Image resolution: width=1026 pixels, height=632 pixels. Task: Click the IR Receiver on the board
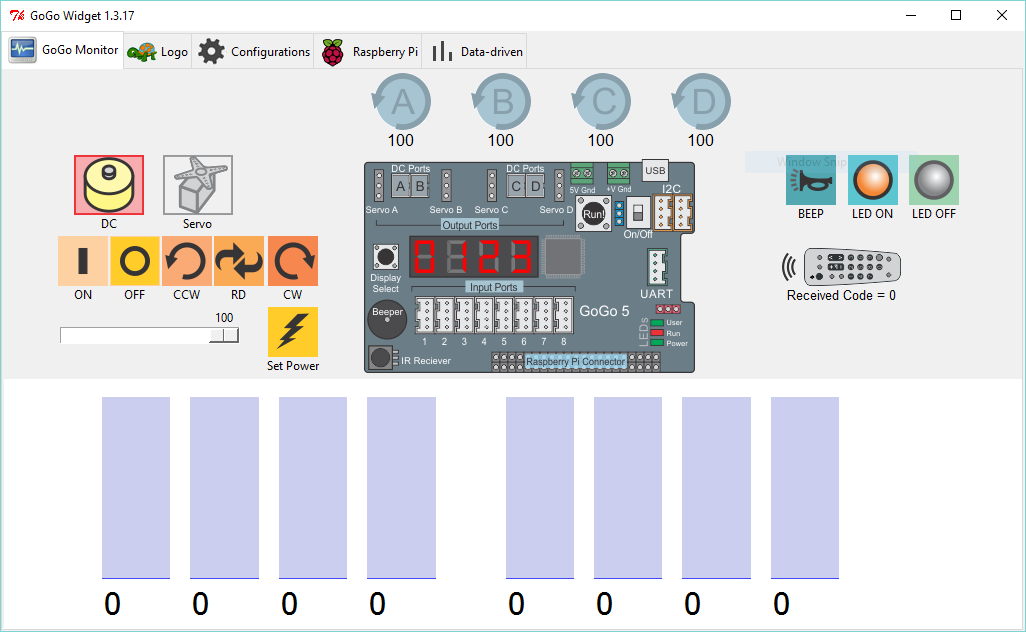point(381,358)
